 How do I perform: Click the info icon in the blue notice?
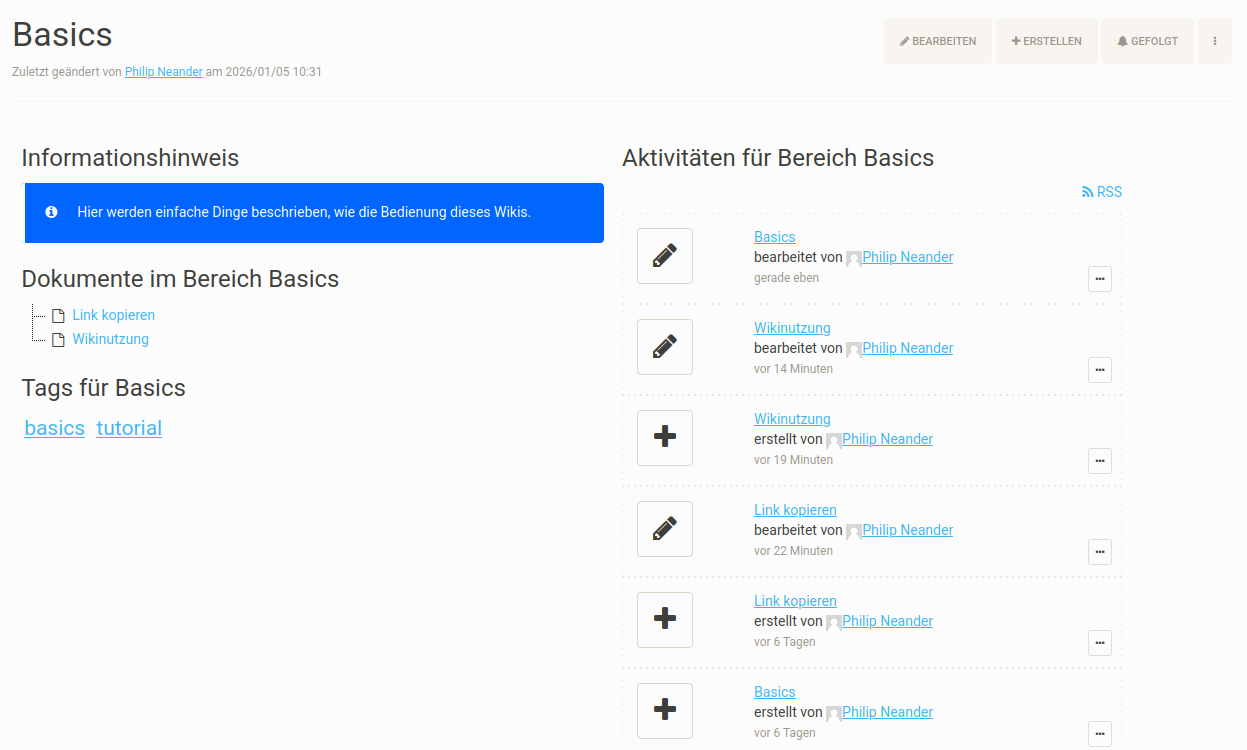point(52,212)
